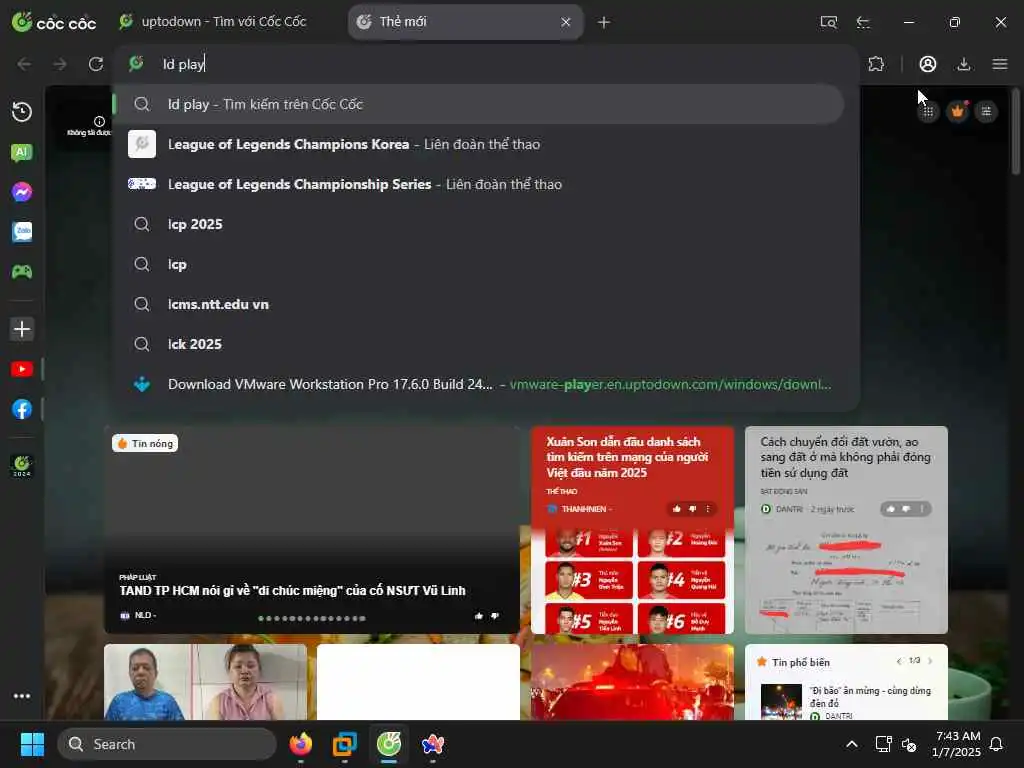This screenshot has height=768, width=1024.
Task: Open VMware from the taskbar
Action: tap(344, 744)
